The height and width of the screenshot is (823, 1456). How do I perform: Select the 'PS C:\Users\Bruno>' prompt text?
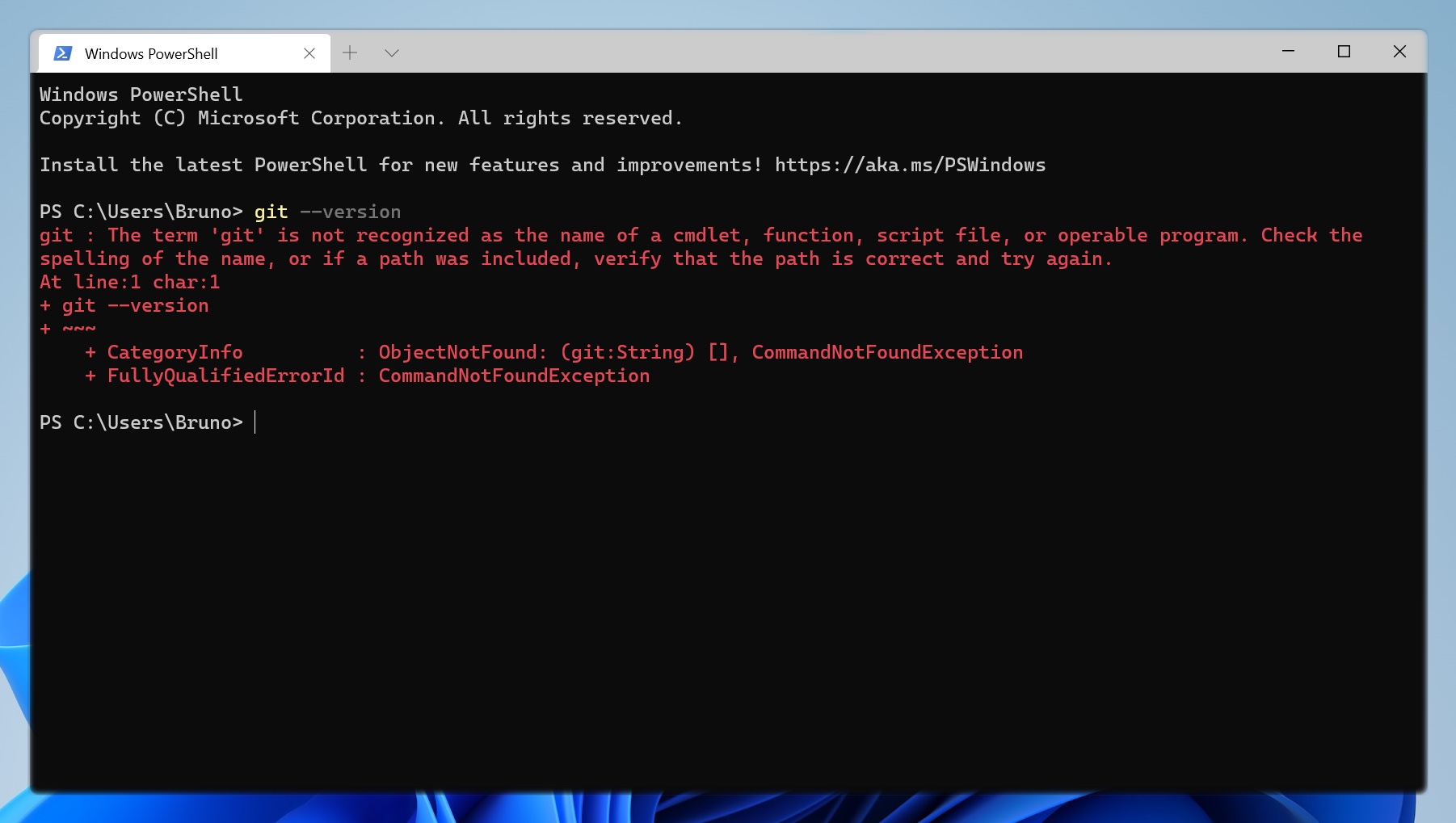point(141,422)
